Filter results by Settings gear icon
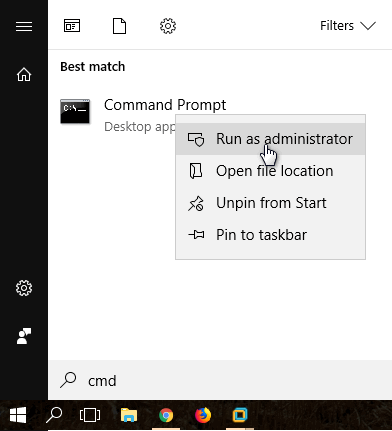The width and height of the screenshot is (392, 431). (x=168, y=26)
